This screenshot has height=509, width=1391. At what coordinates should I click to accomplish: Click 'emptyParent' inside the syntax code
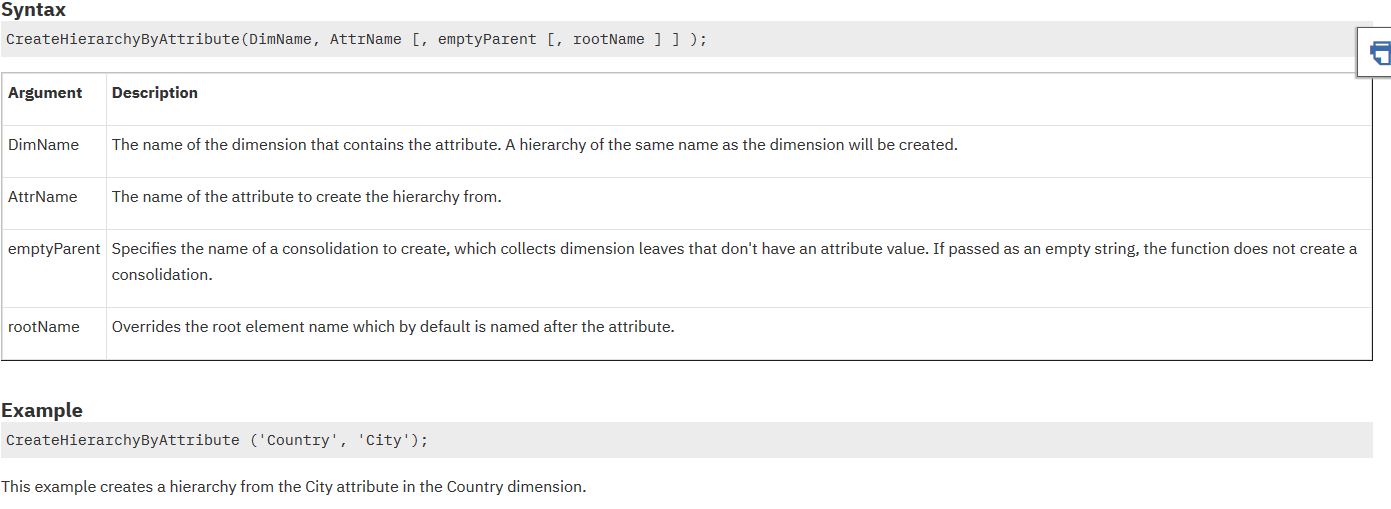pyautogui.click(x=487, y=40)
